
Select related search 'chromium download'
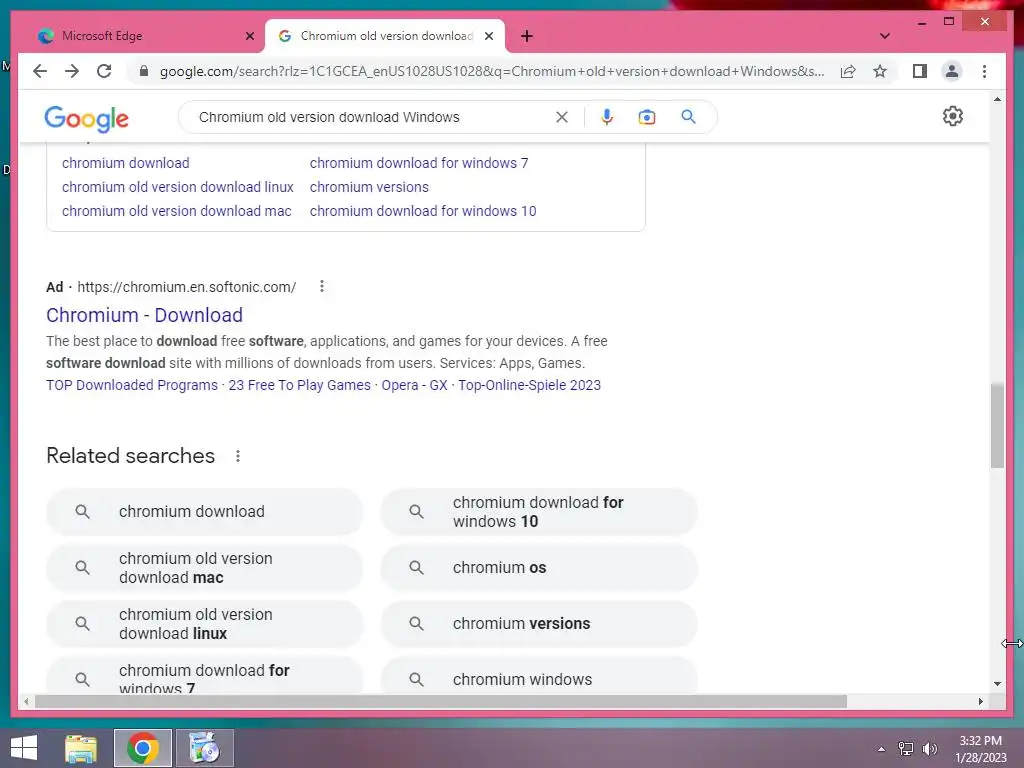[x=204, y=511]
